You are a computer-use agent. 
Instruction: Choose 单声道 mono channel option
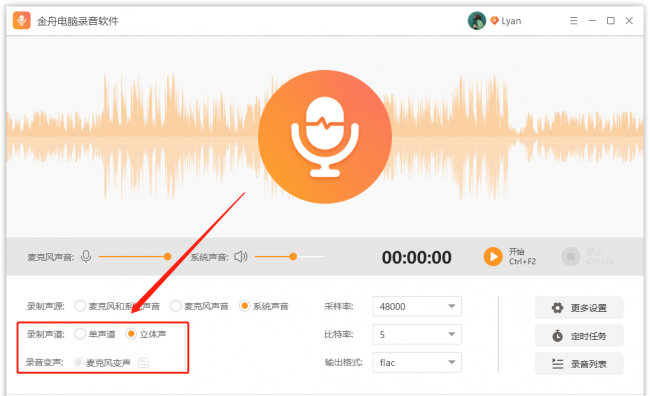point(80,334)
